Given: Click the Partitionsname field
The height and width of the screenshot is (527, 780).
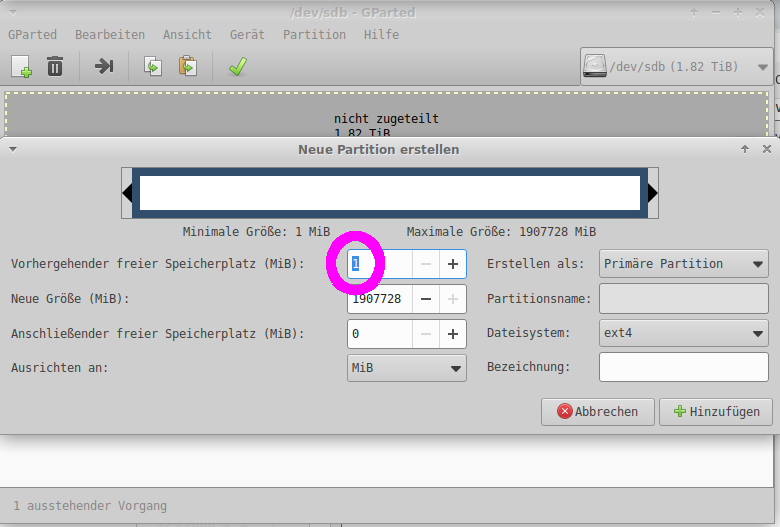Looking at the screenshot, I should [683, 299].
